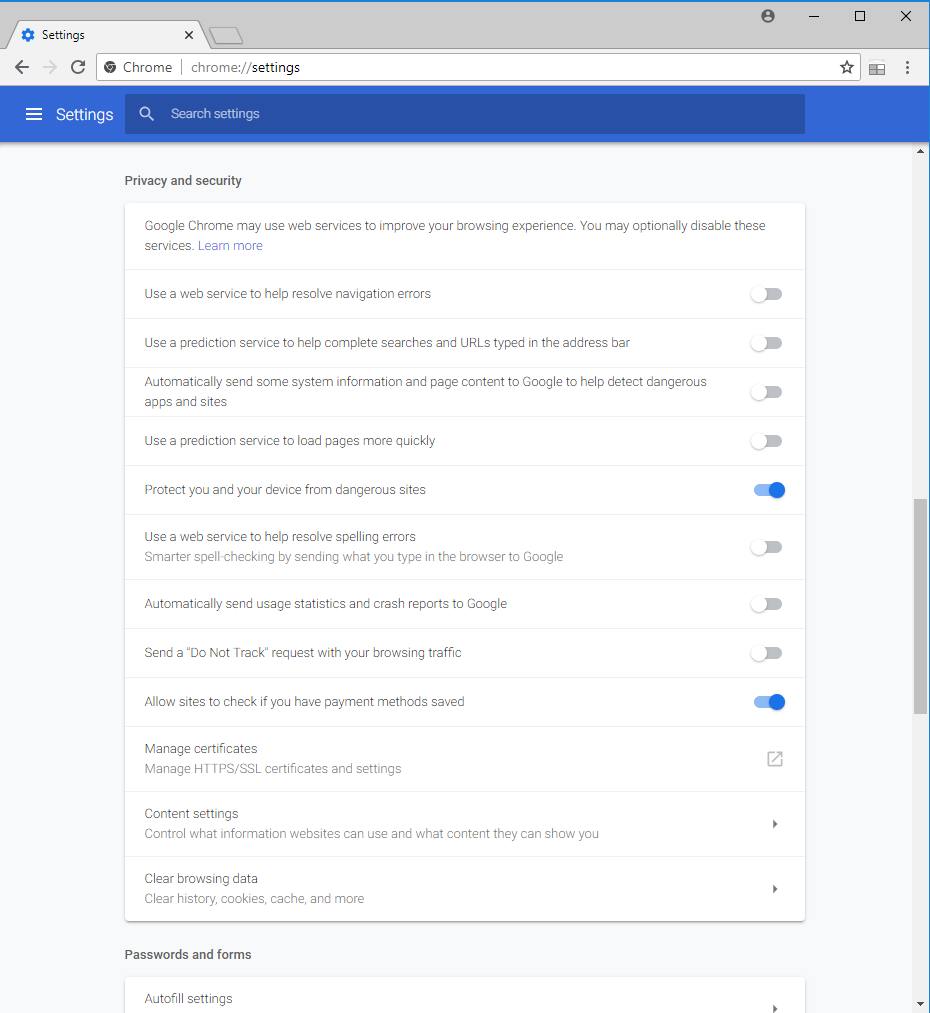Toggle sending system information to Google
Screen dimensions: 930x1013
click(x=767, y=392)
